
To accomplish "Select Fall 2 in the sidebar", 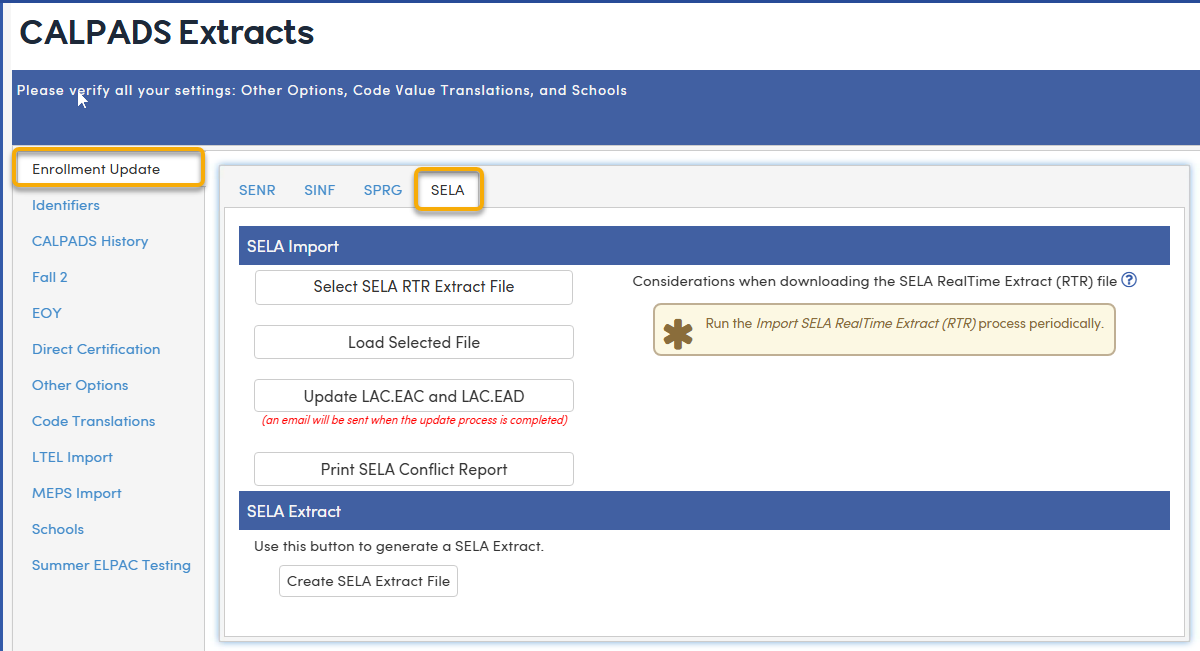I will point(50,277).
